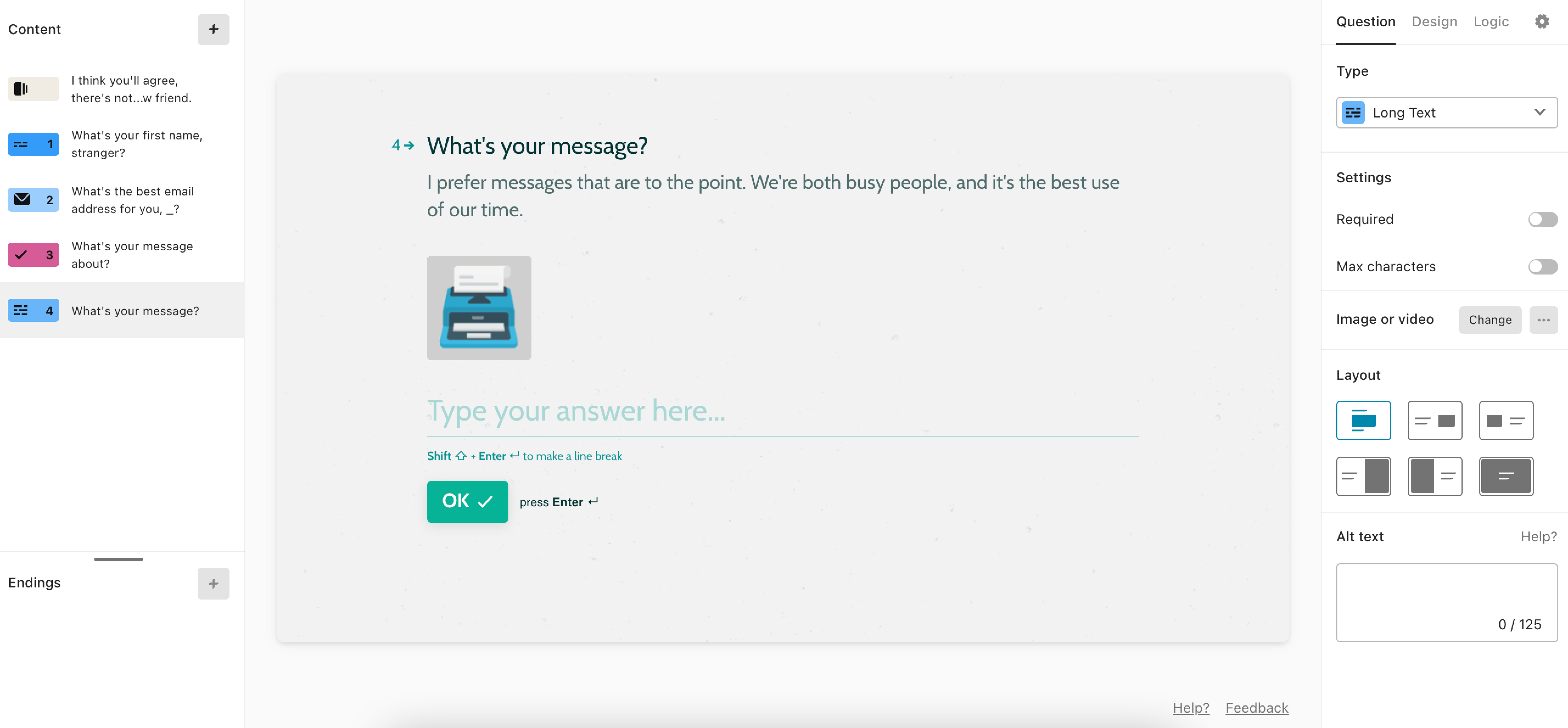Choose the split layout with image left
The image size is (1568, 728).
pos(1434,477)
